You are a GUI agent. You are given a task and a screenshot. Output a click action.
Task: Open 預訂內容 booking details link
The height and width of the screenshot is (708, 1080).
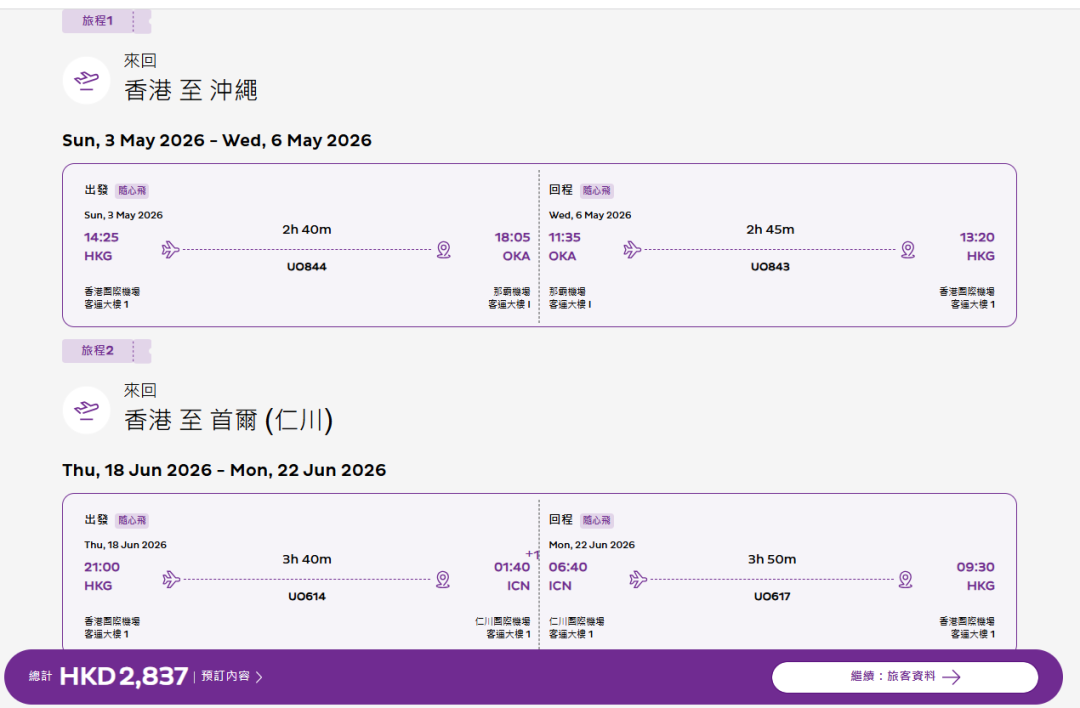[x=231, y=676]
